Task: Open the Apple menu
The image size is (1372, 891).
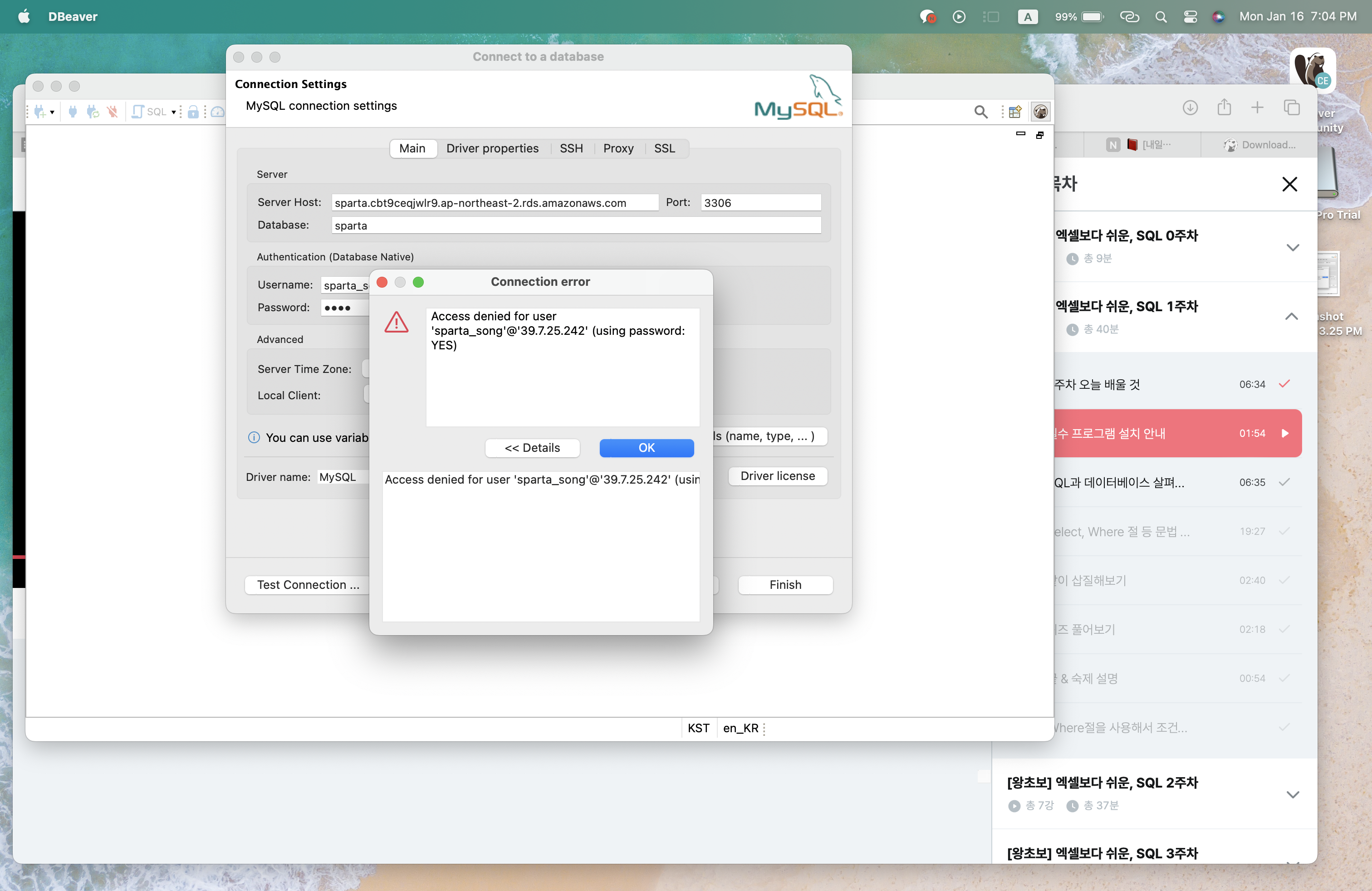Action: [x=24, y=16]
